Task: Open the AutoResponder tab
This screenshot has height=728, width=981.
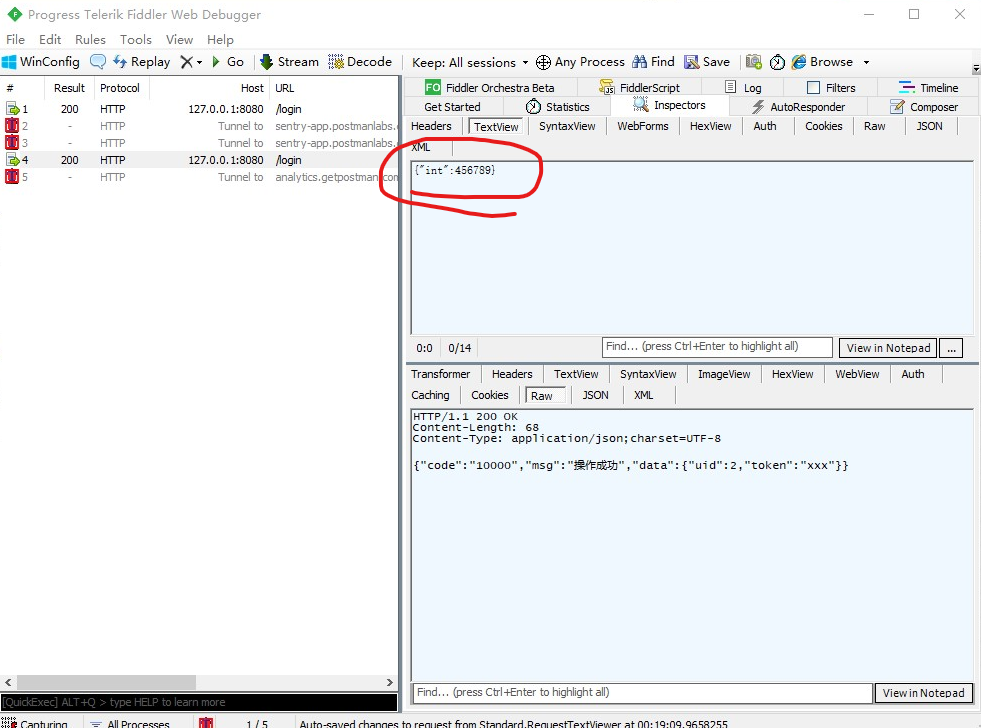Action: point(798,107)
